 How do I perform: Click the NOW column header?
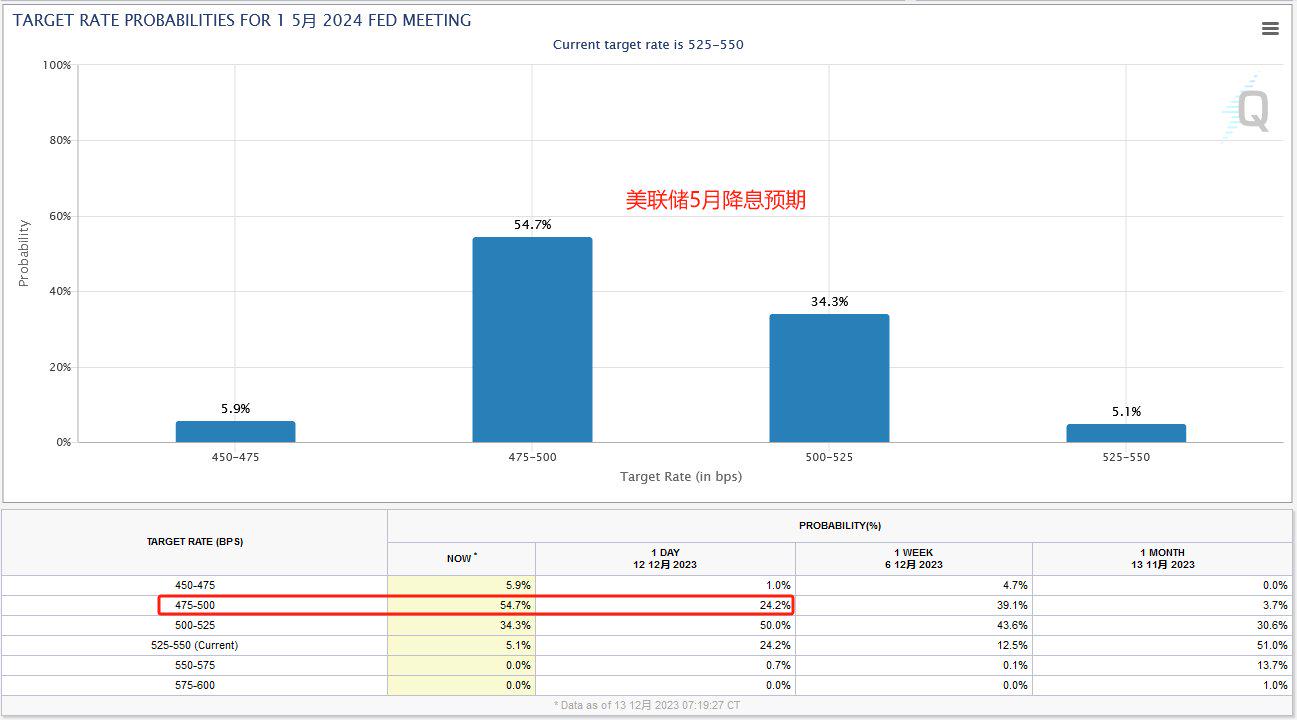(462, 558)
